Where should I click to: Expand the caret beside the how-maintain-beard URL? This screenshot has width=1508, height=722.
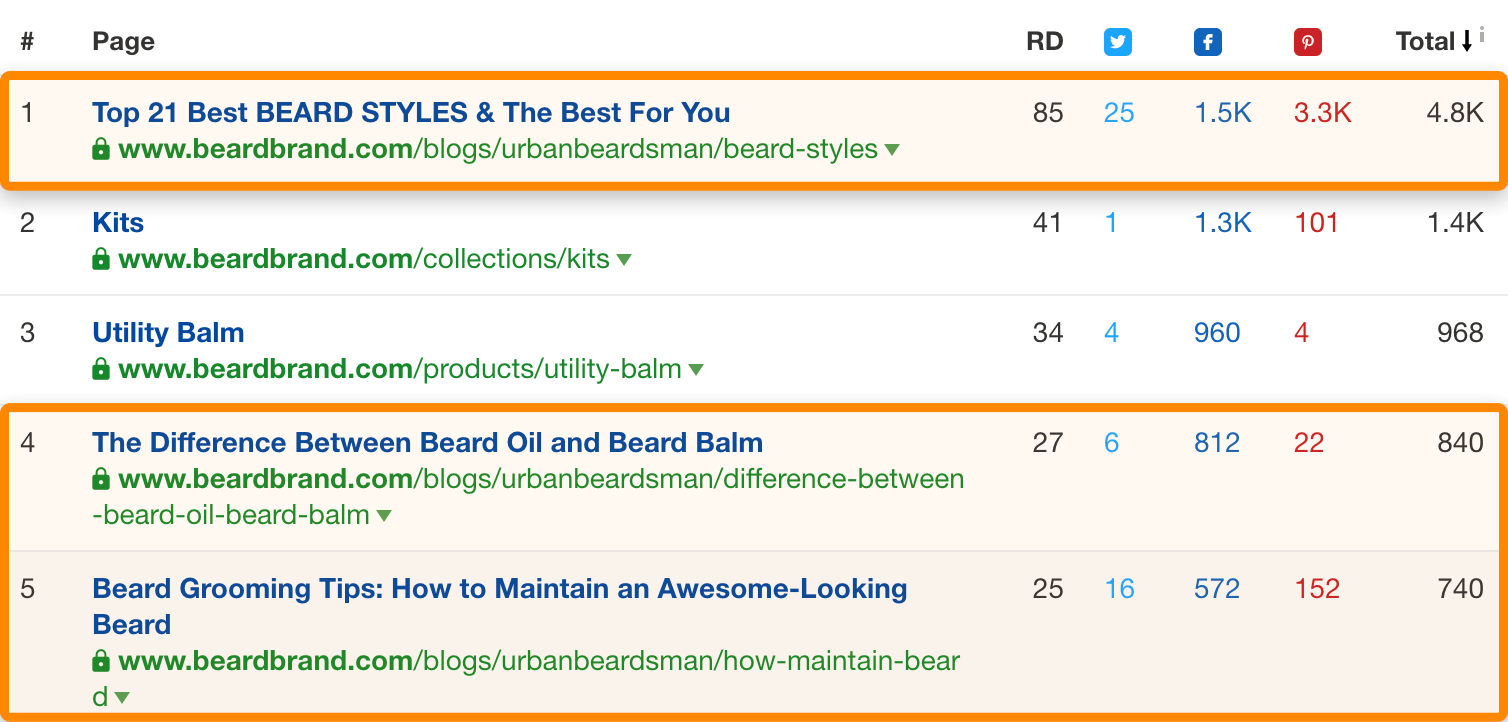point(123,698)
